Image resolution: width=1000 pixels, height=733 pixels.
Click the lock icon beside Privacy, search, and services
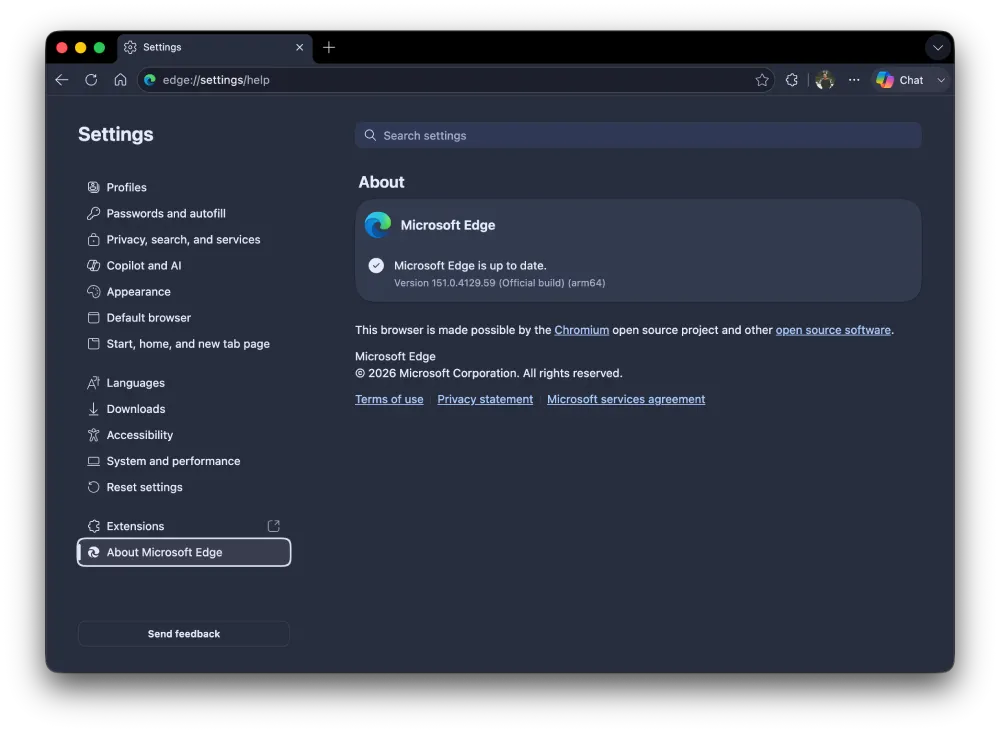pos(93,239)
